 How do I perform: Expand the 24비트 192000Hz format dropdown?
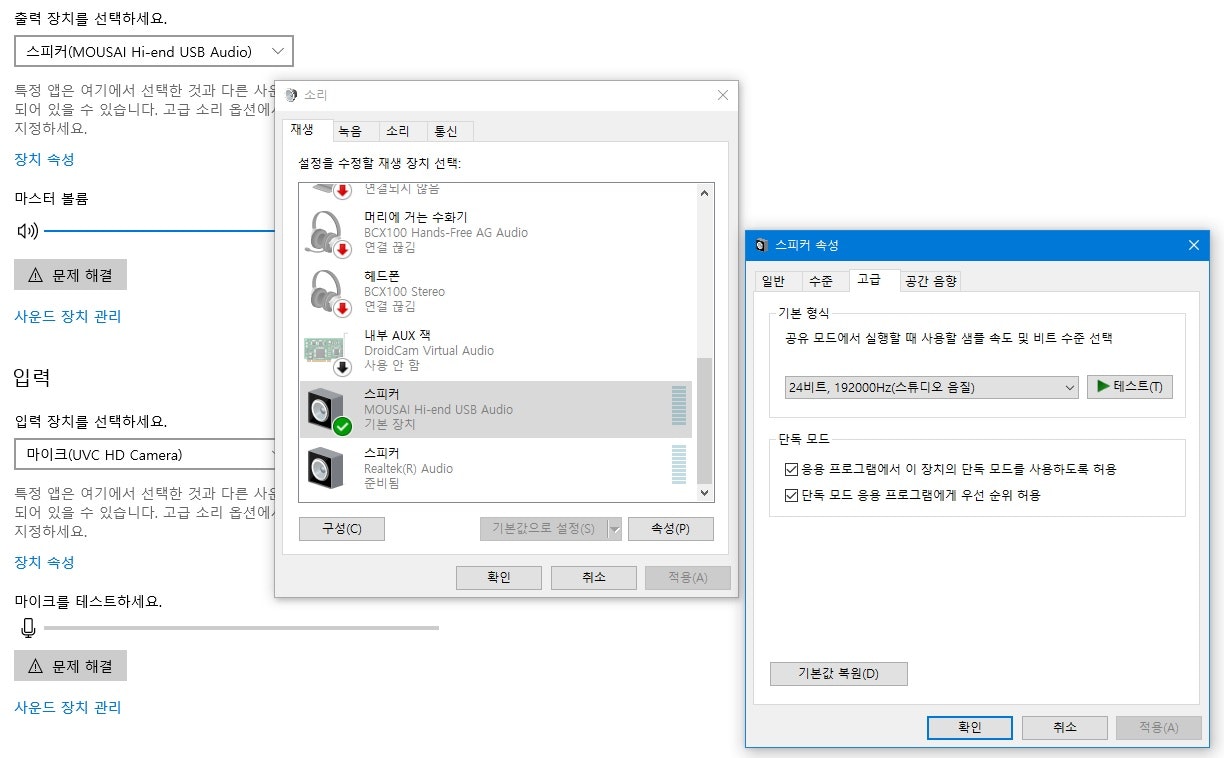(931, 387)
